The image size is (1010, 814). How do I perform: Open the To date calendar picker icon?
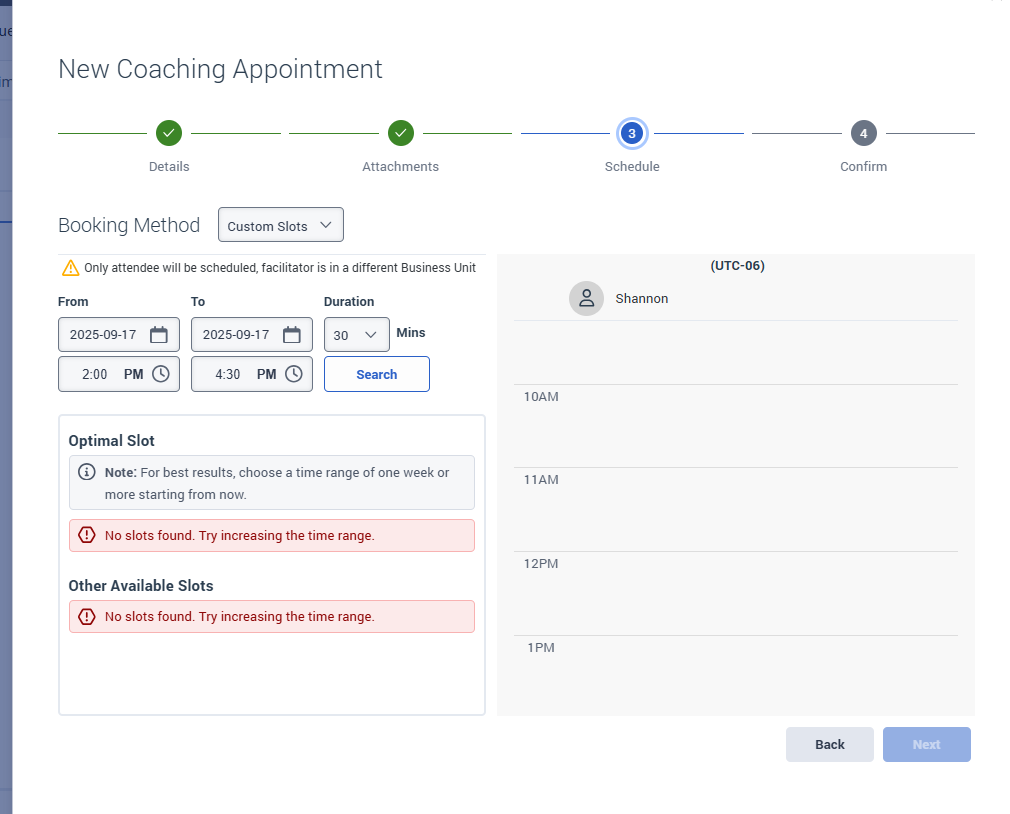point(291,335)
